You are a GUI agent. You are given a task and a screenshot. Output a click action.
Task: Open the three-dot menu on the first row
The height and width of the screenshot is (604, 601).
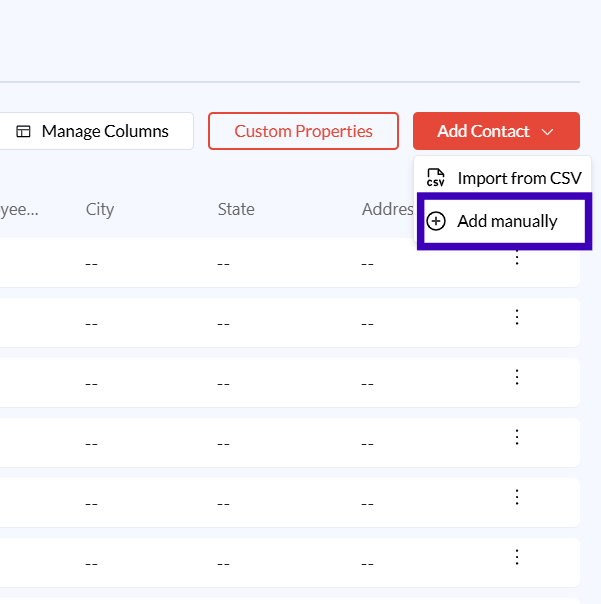(x=517, y=258)
